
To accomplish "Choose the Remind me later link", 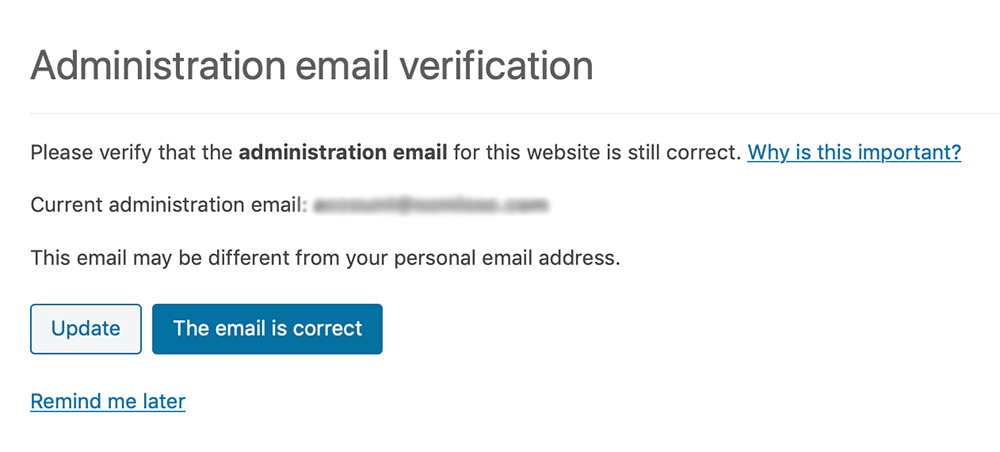I will tap(108, 401).
